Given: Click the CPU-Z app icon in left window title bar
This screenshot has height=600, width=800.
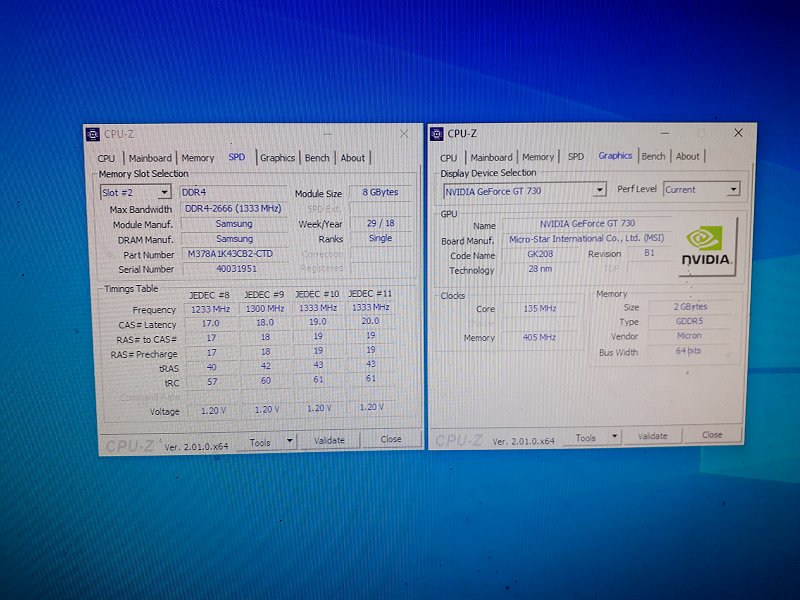Looking at the screenshot, I should point(92,134).
